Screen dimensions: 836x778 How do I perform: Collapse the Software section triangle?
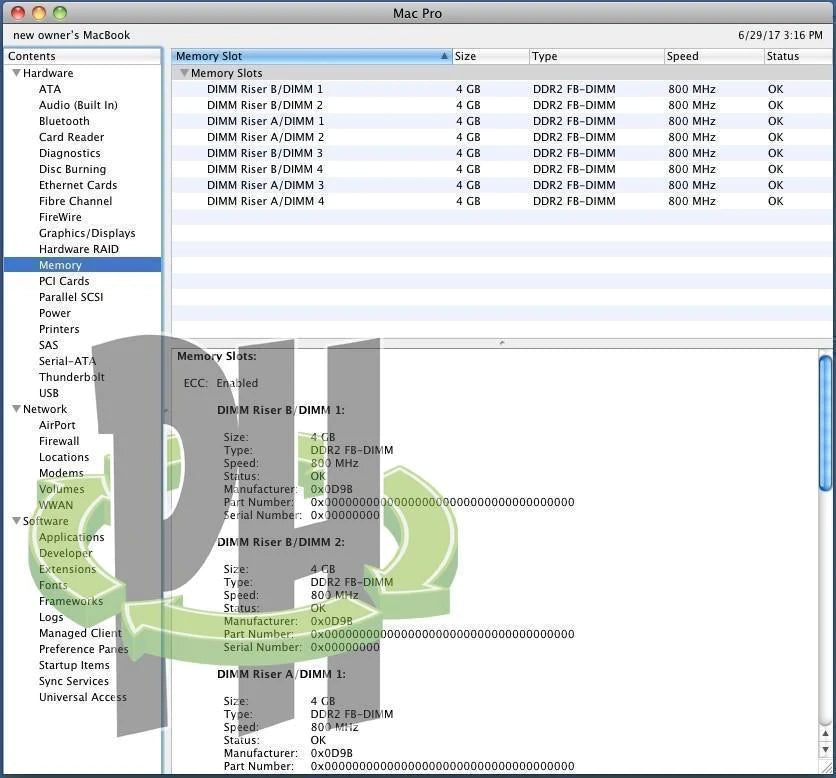coord(16,521)
